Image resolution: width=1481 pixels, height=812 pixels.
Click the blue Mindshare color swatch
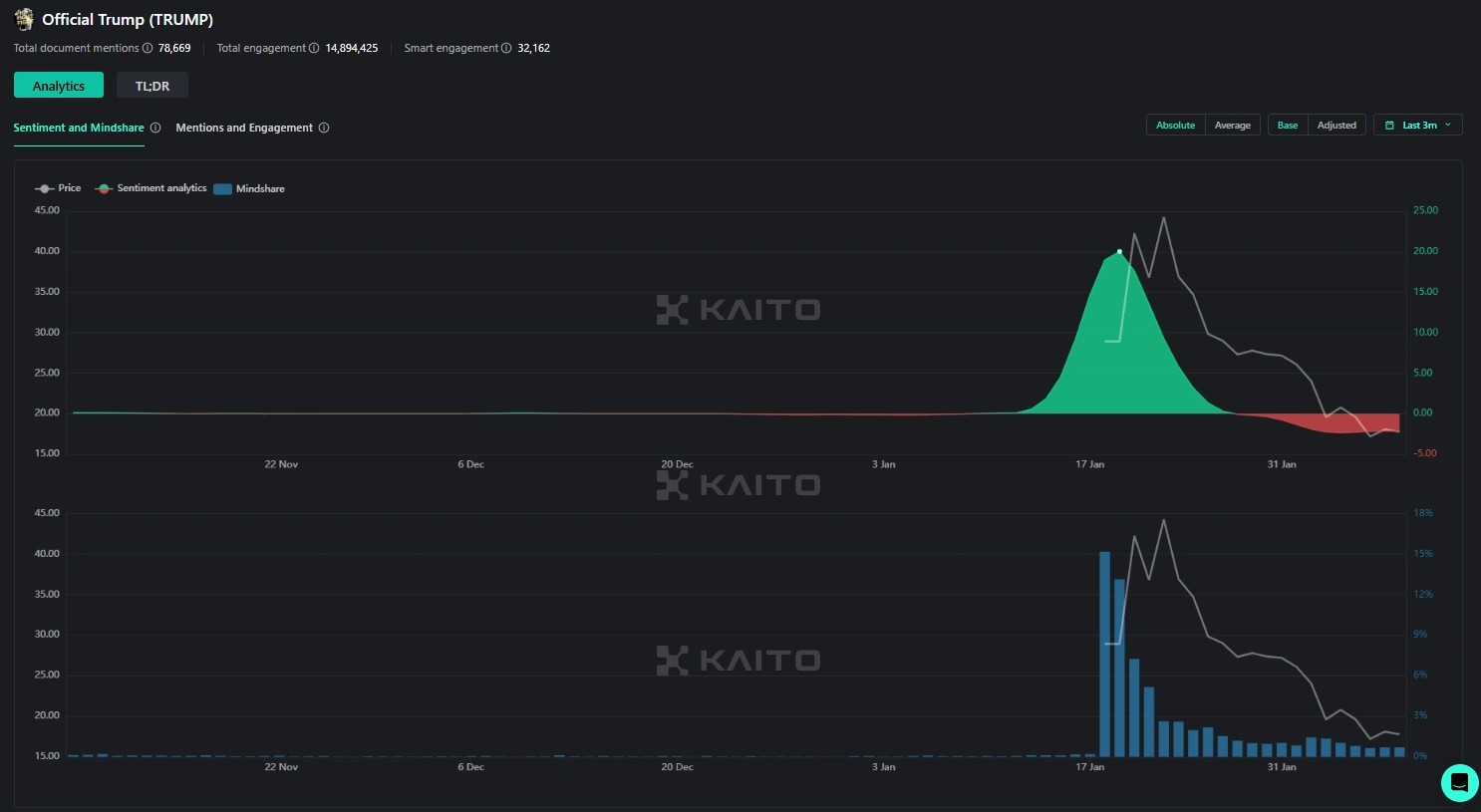(x=222, y=189)
